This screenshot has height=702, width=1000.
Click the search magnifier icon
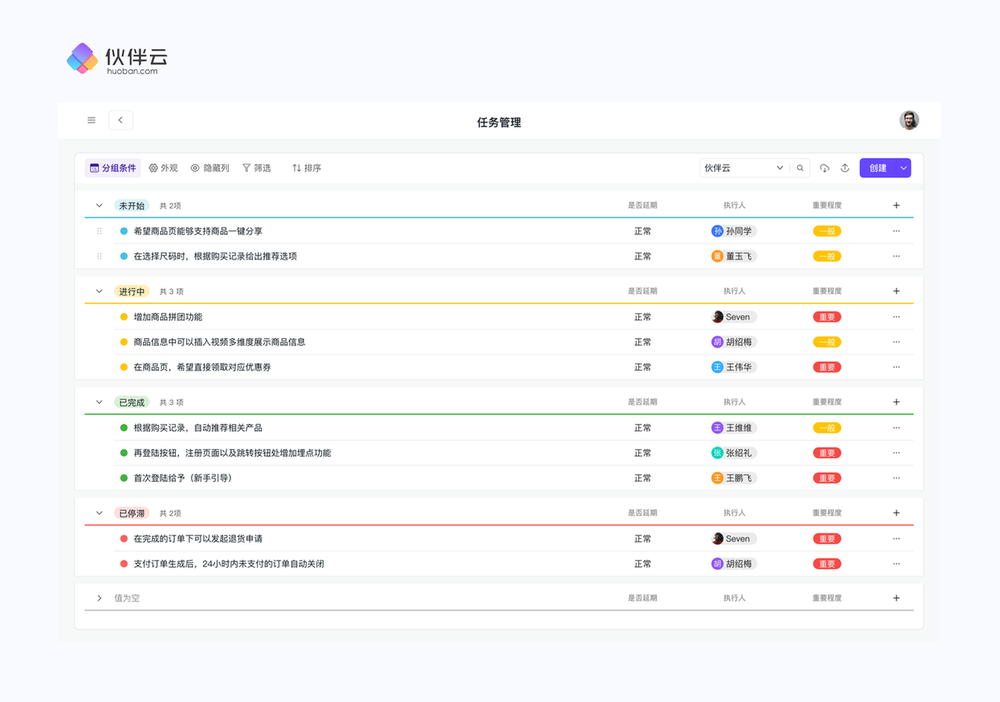tap(800, 168)
